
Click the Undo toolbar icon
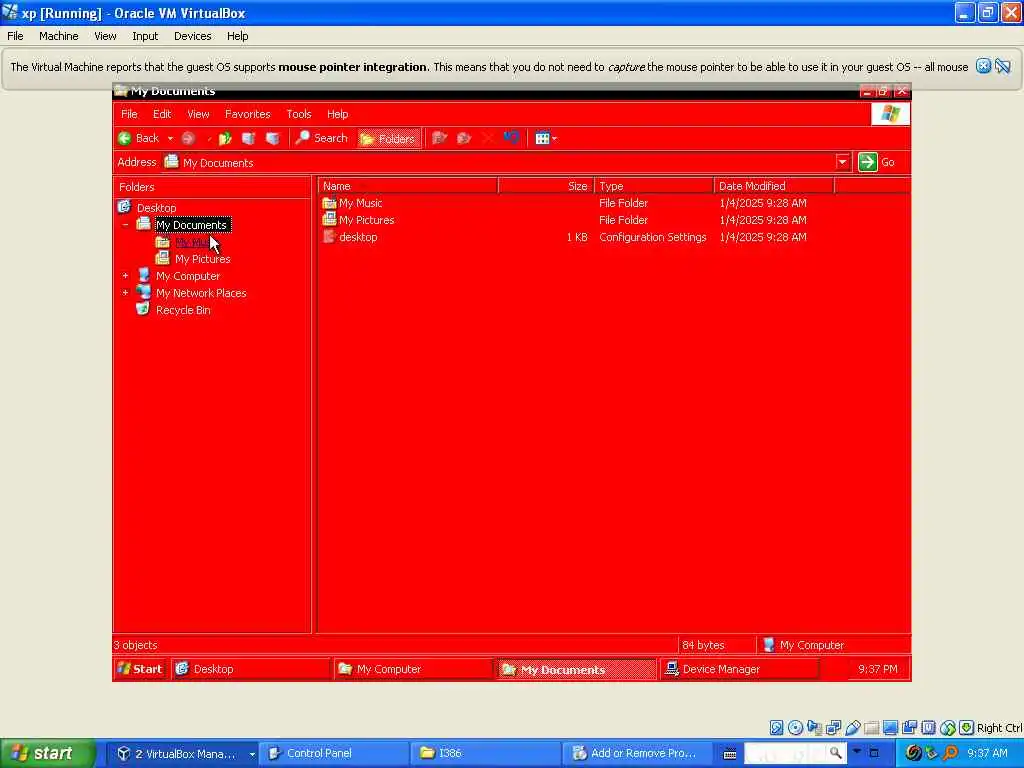(x=511, y=138)
